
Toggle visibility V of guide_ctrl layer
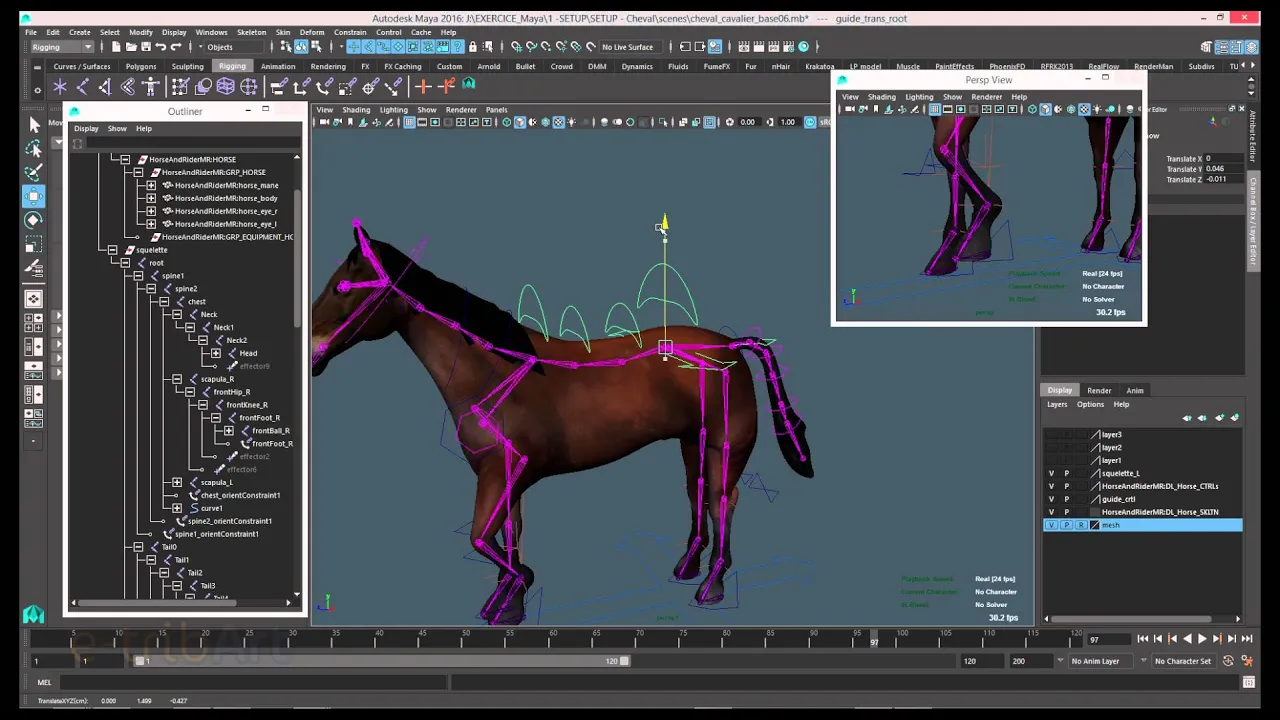[x=1051, y=499]
